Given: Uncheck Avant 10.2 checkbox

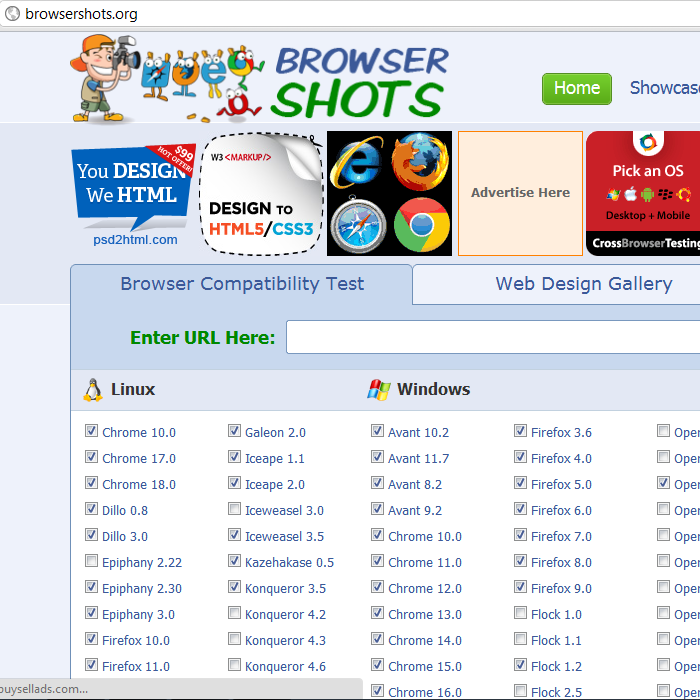Looking at the screenshot, I should [377, 431].
